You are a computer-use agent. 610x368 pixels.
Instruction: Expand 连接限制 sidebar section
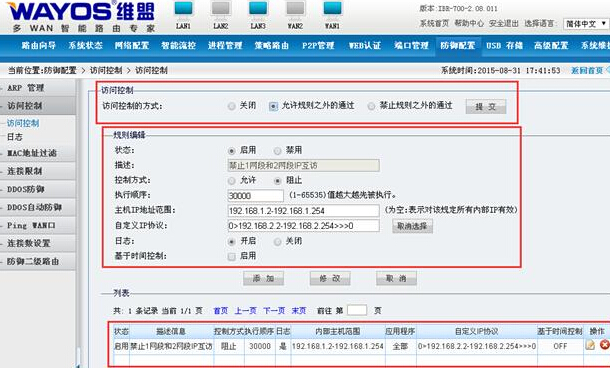38,171
